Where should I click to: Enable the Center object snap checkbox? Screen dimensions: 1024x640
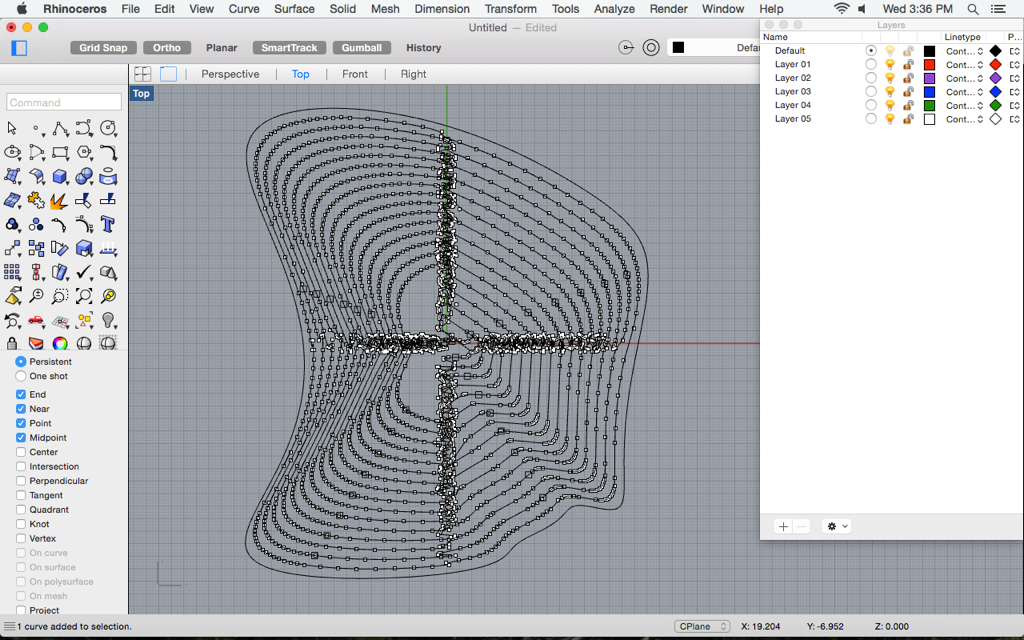(21, 452)
